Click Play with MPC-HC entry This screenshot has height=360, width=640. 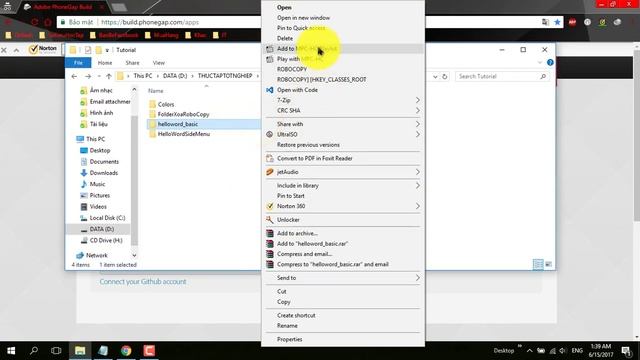300,59
